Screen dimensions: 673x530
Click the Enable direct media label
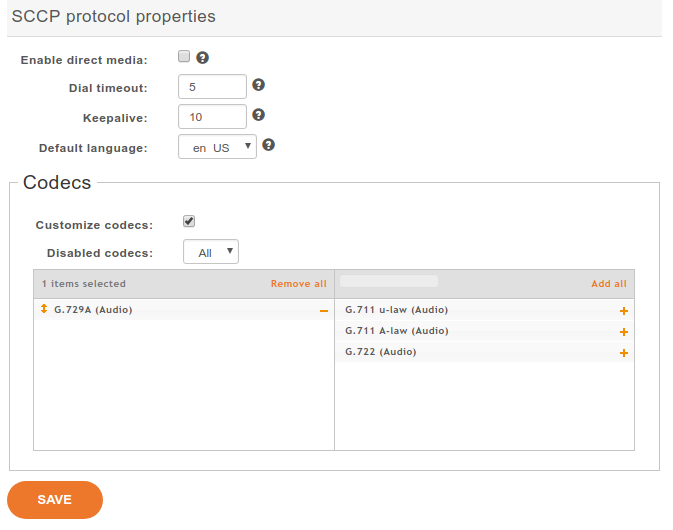(x=84, y=60)
